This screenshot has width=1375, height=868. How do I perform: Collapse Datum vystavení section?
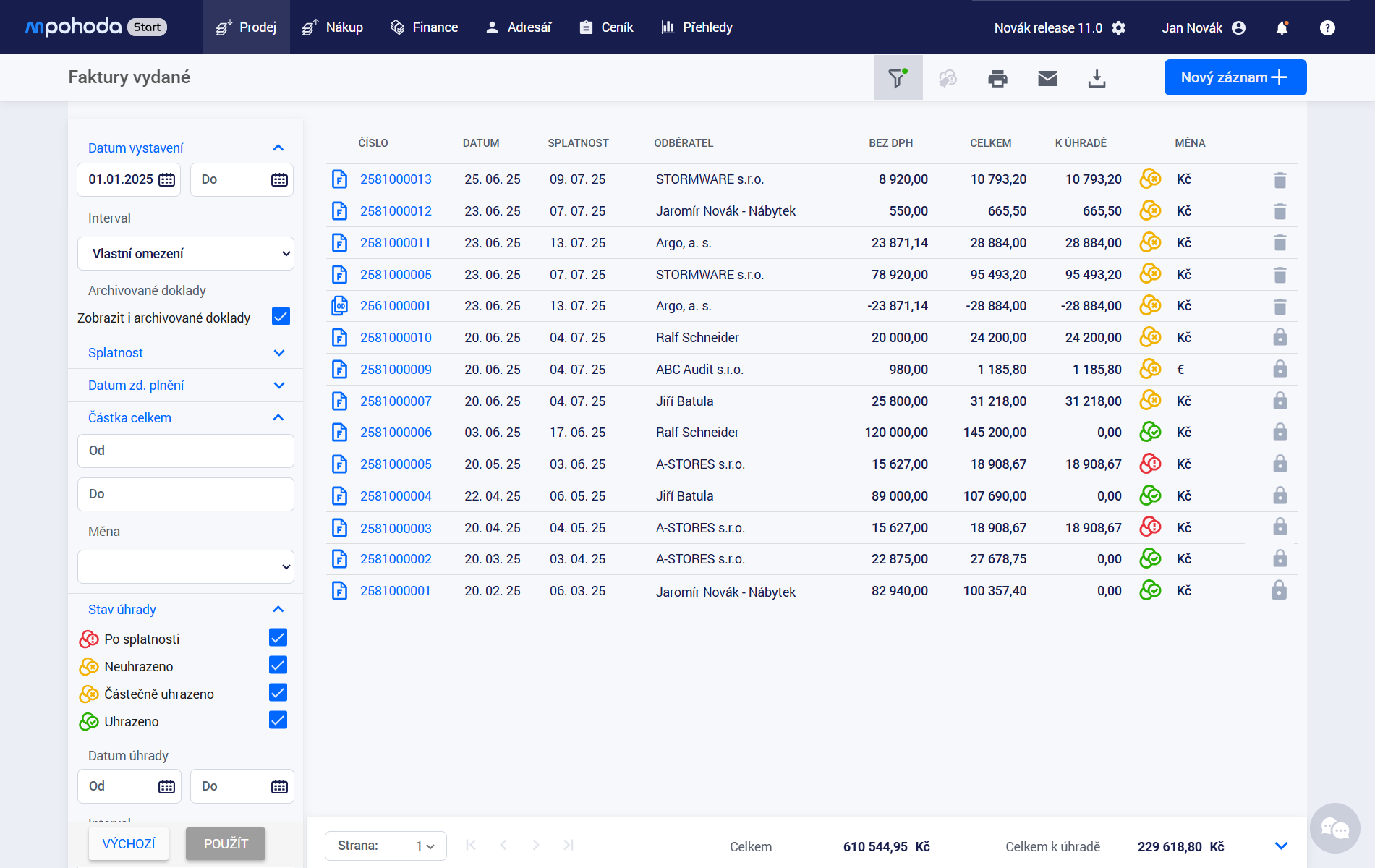[278, 148]
